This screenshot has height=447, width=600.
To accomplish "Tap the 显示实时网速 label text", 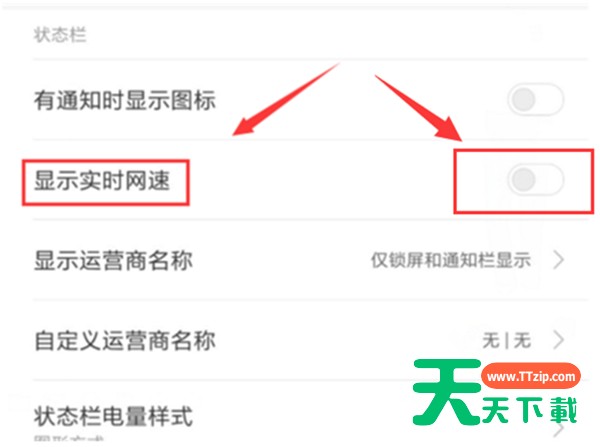I will [102, 181].
